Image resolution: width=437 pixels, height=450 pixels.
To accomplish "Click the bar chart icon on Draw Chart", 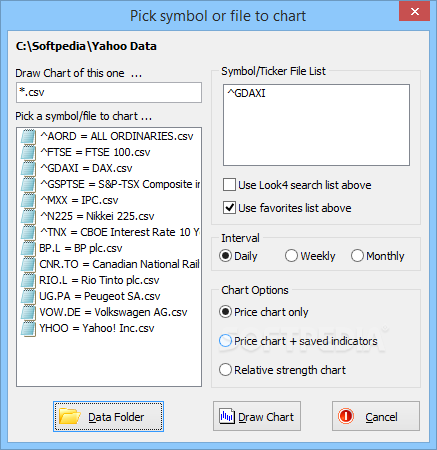I will [x=227, y=416].
